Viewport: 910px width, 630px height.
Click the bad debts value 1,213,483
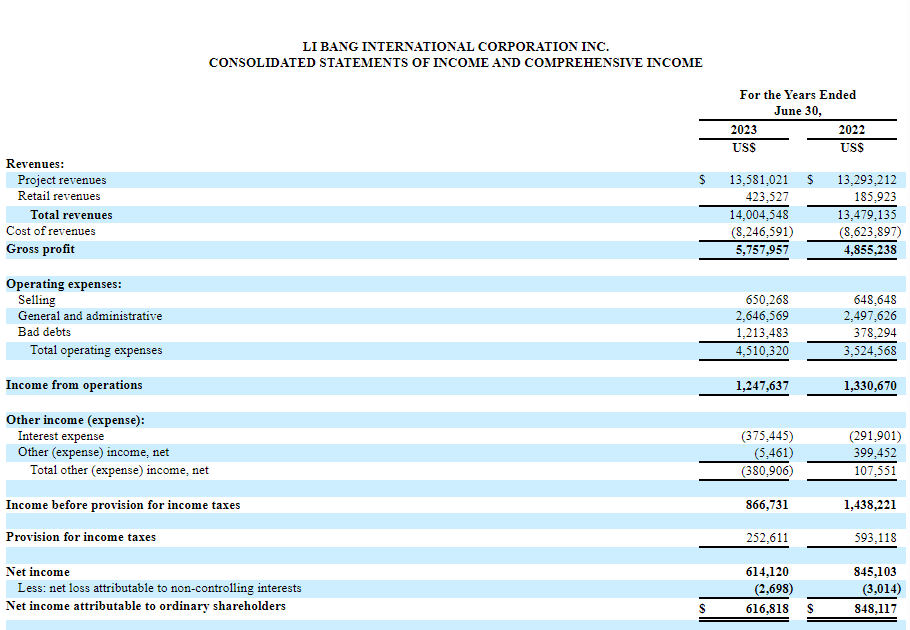click(762, 333)
